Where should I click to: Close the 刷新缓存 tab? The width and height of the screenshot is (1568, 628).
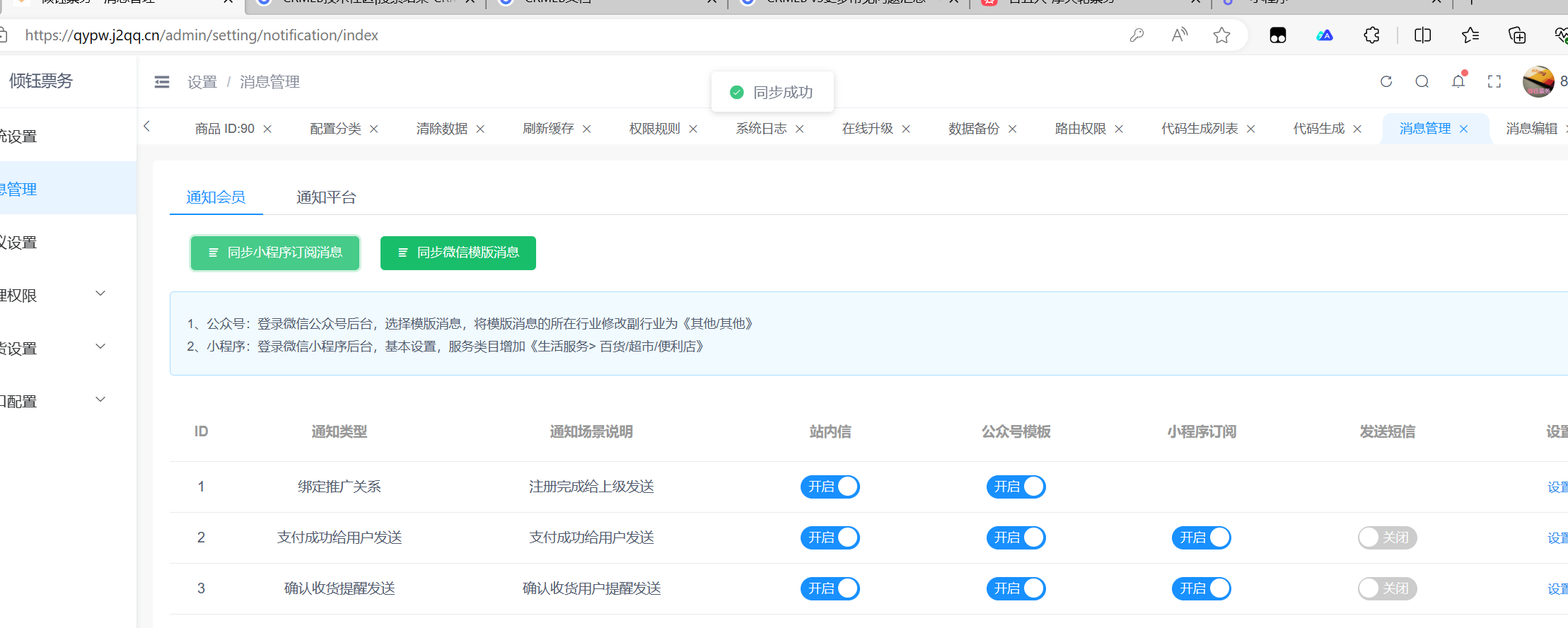point(587,129)
